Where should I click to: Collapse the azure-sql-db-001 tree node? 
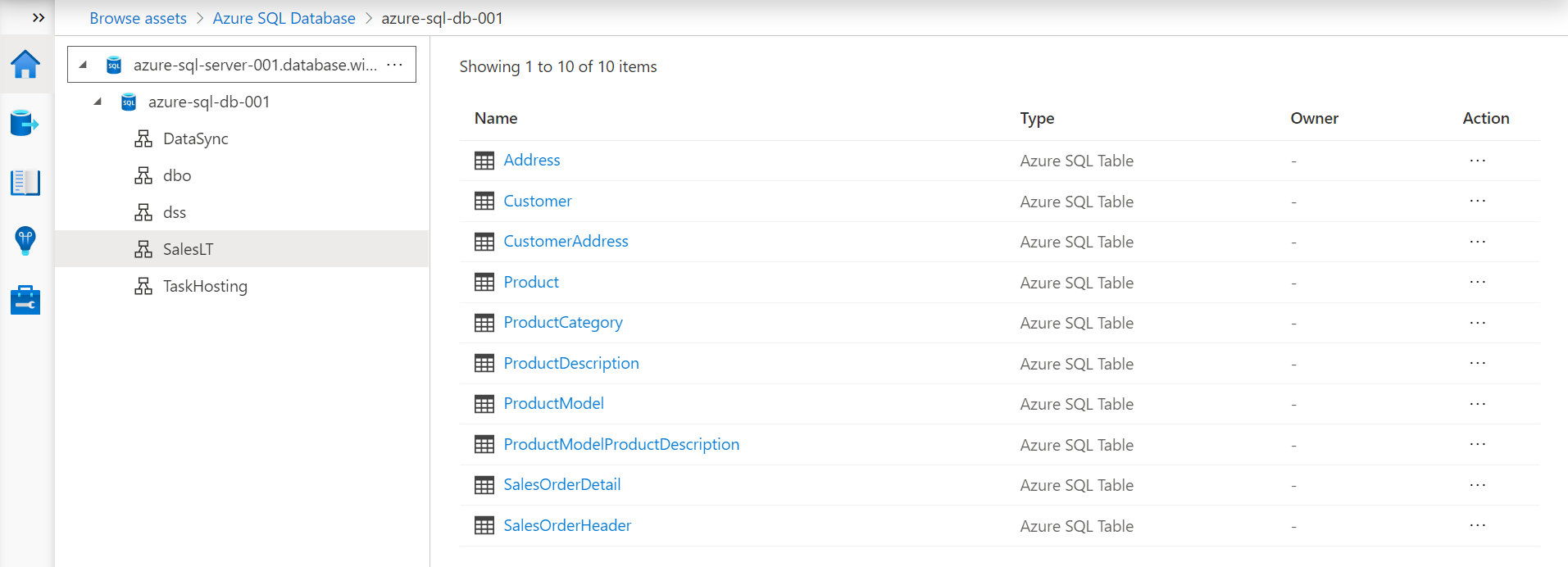(98, 102)
